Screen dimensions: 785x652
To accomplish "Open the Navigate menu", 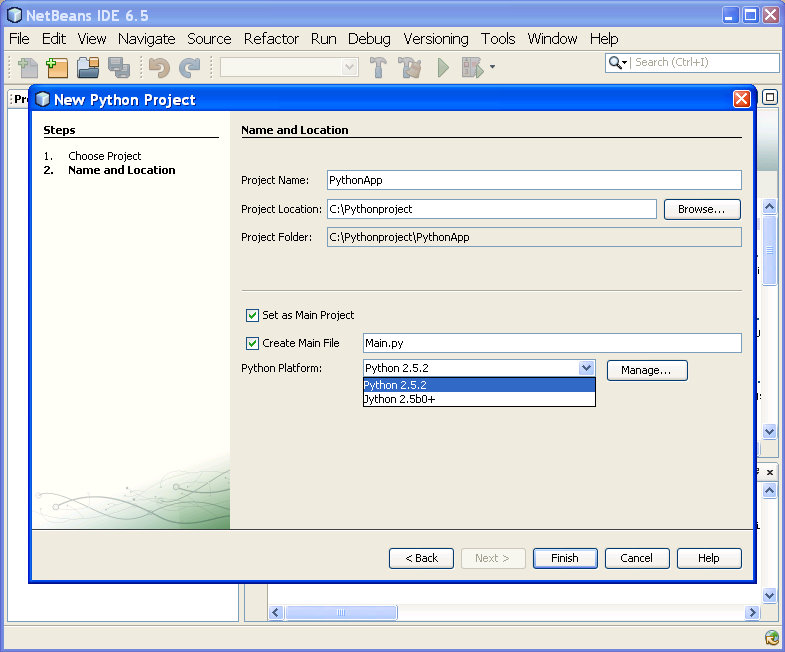I will (x=147, y=39).
